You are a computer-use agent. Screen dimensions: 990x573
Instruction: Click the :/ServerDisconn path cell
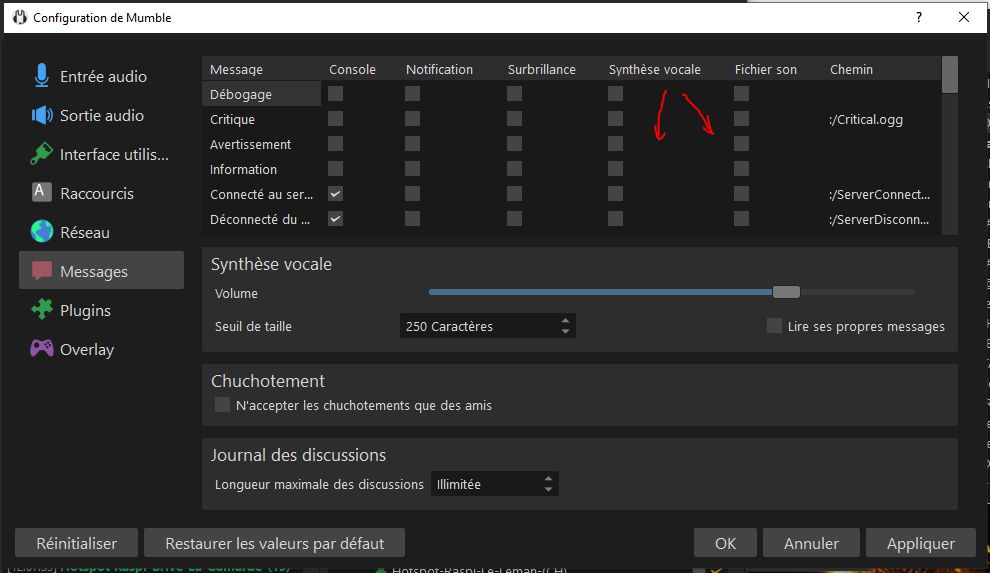879,220
